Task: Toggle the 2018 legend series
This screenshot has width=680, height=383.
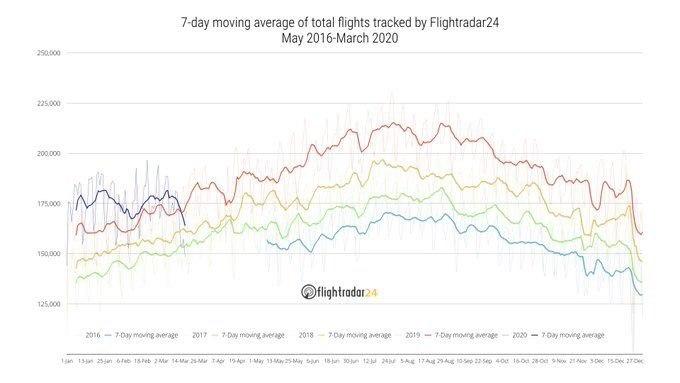Action: click(306, 335)
